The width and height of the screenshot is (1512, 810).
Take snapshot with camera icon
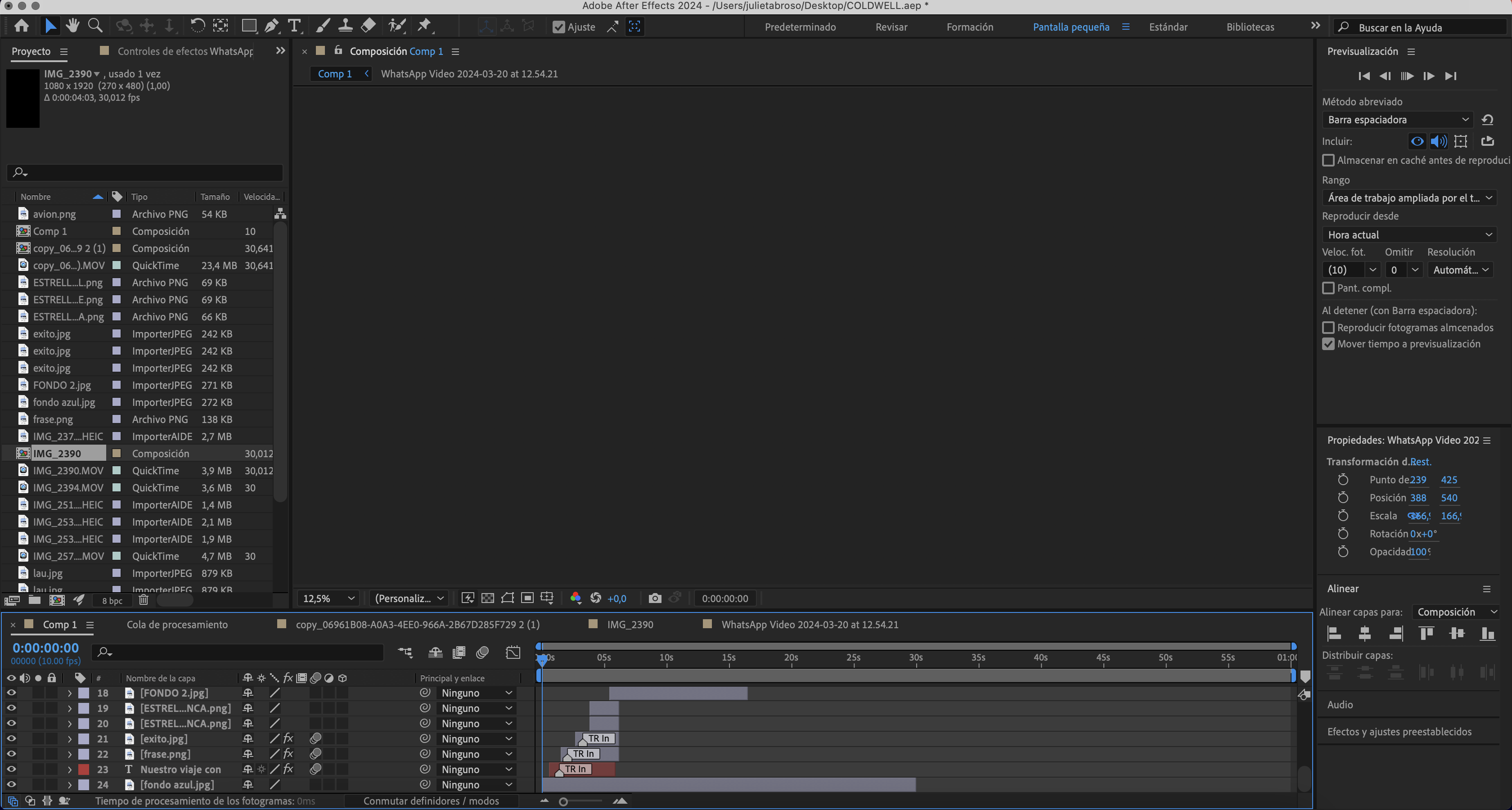click(655, 598)
